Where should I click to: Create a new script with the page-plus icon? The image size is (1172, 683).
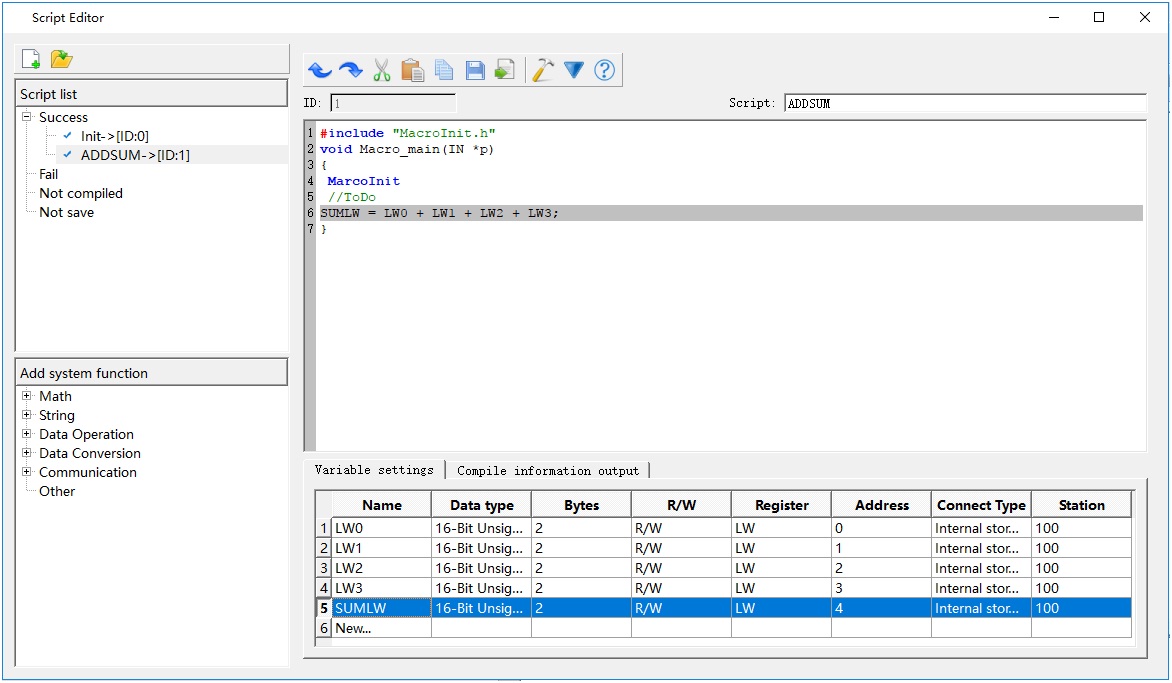coord(31,60)
